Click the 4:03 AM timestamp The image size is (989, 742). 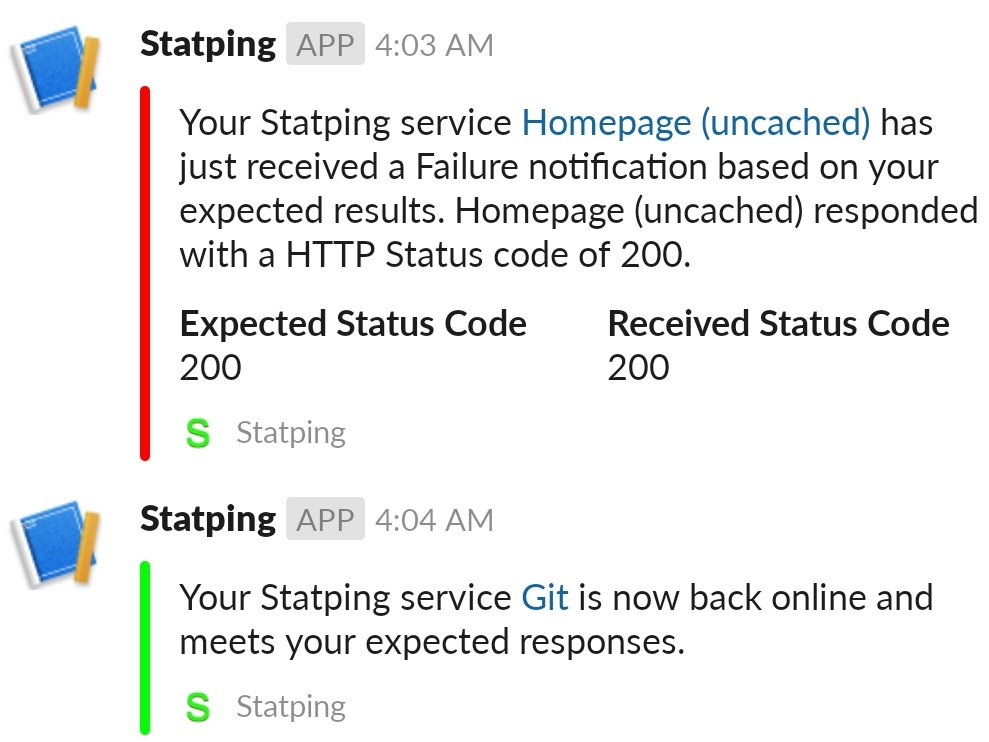(x=435, y=44)
